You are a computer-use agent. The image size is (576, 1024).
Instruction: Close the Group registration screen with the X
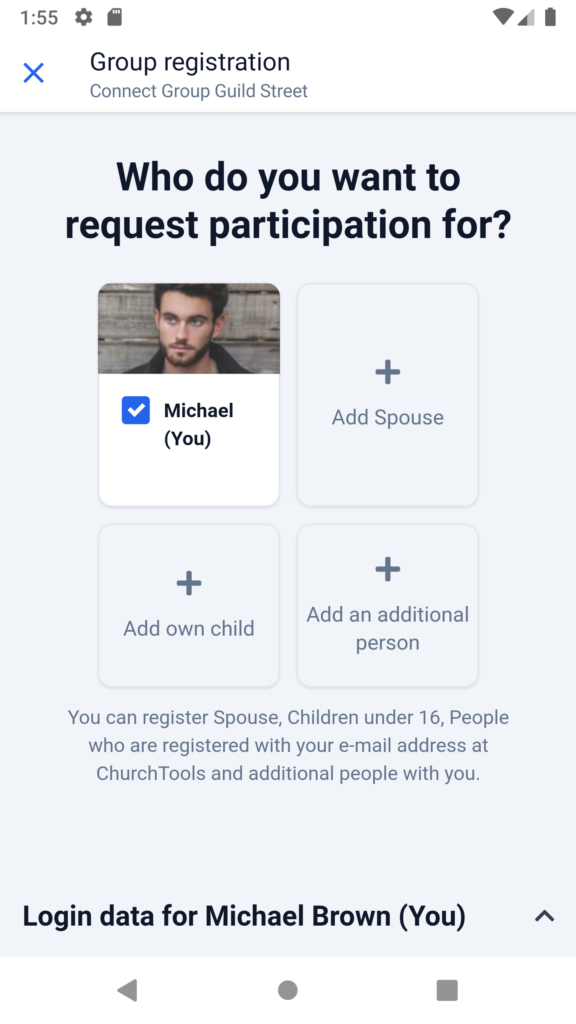[33, 73]
